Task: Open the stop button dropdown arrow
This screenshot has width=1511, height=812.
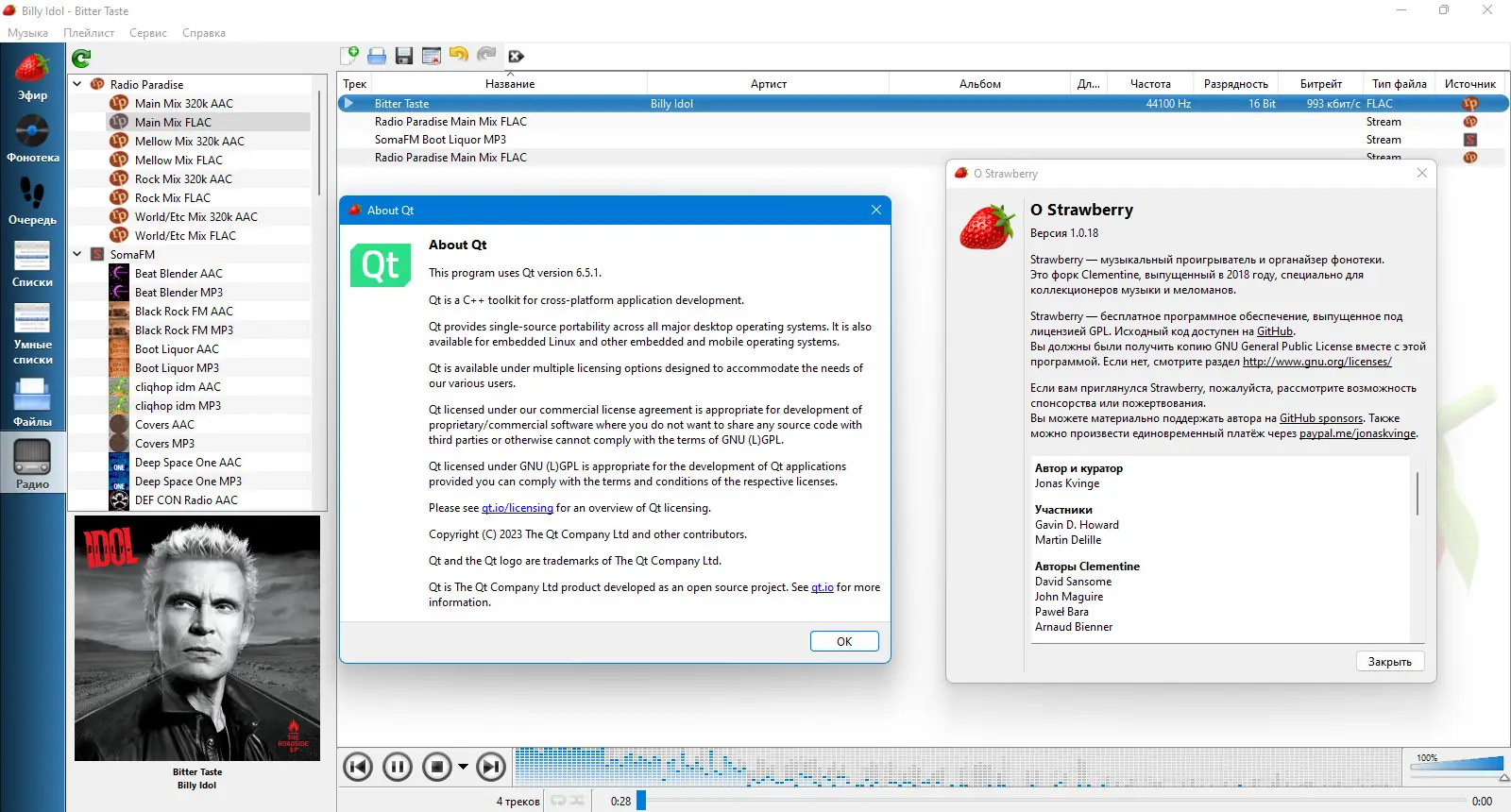Action: (x=463, y=767)
